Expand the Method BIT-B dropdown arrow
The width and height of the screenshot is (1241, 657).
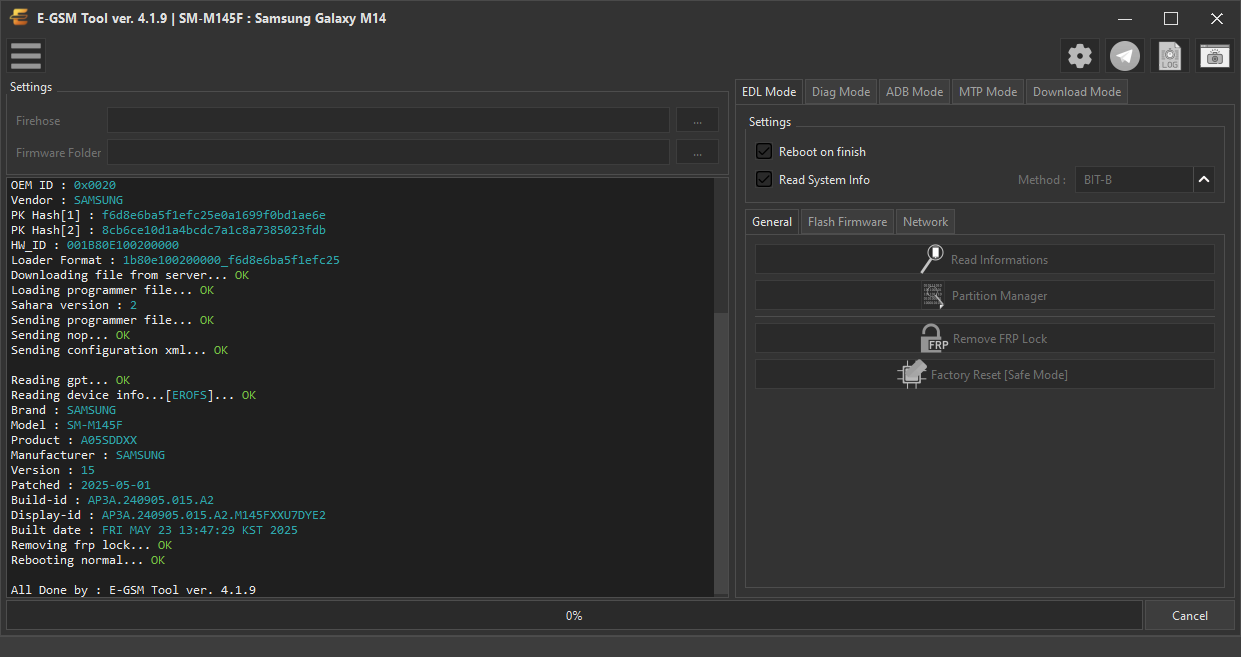(1204, 180)
